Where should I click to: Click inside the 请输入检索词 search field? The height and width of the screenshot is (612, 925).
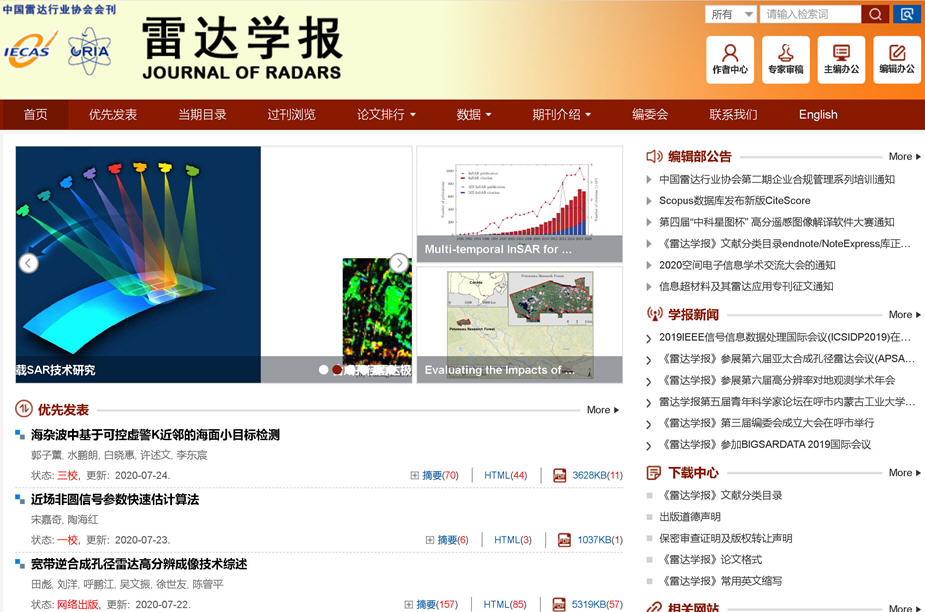[x=810, y=14]
